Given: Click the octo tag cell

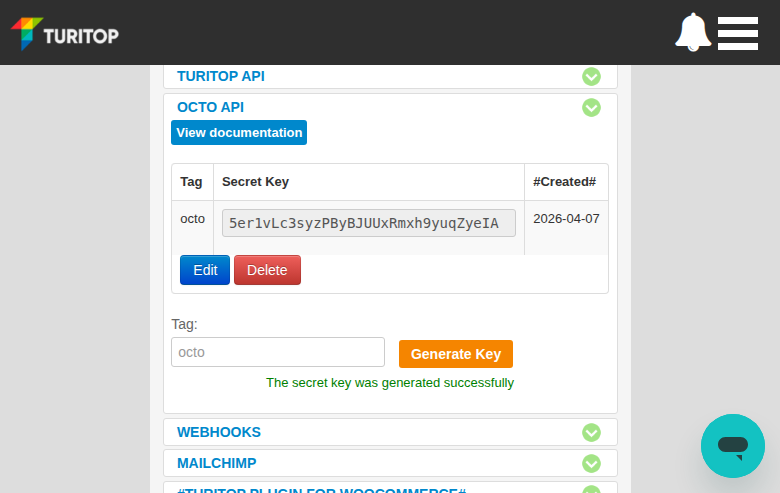Looking at the screenshot, I should (x=193, y=218).
